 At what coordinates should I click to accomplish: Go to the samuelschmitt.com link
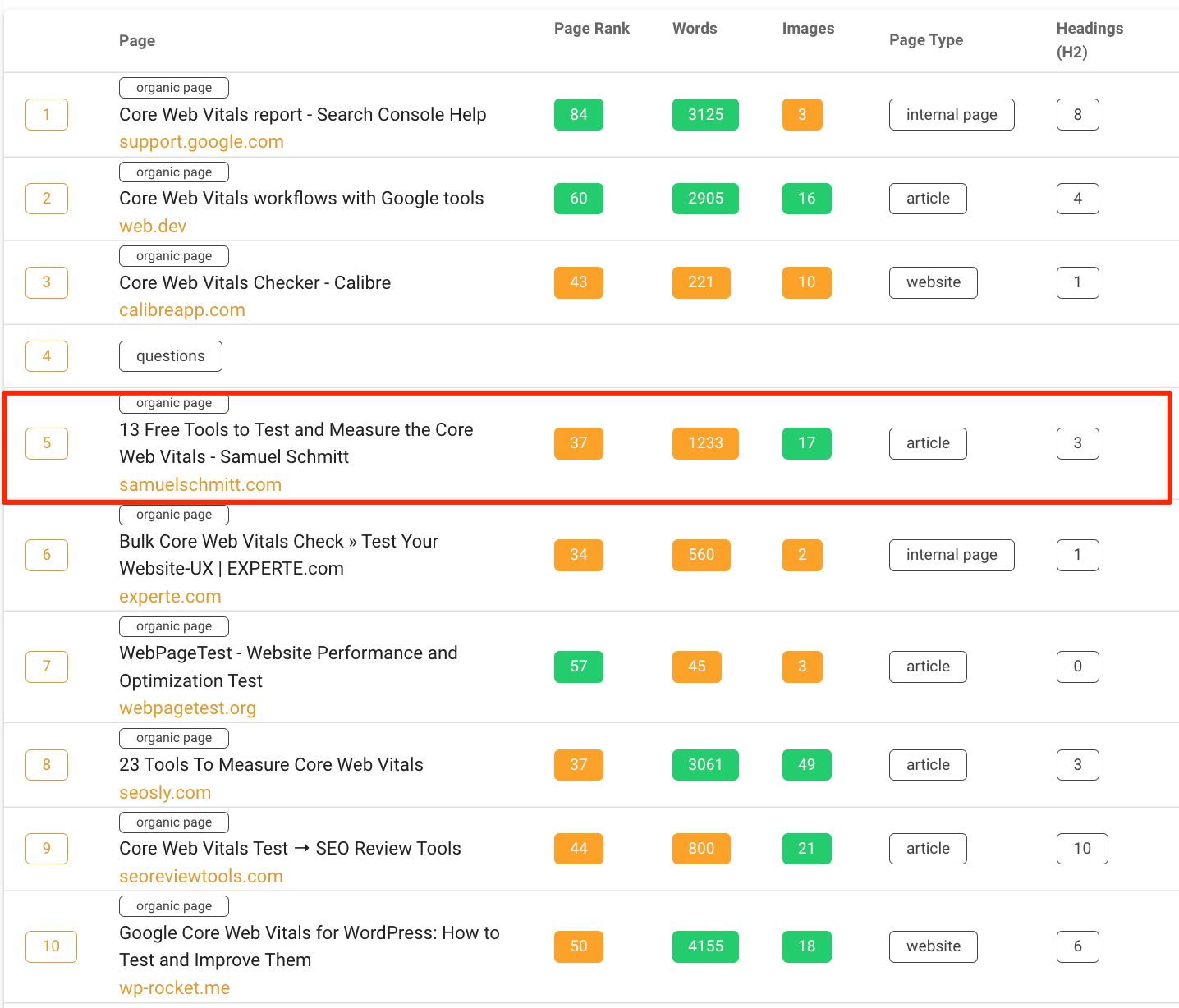[x=200, y=485]
